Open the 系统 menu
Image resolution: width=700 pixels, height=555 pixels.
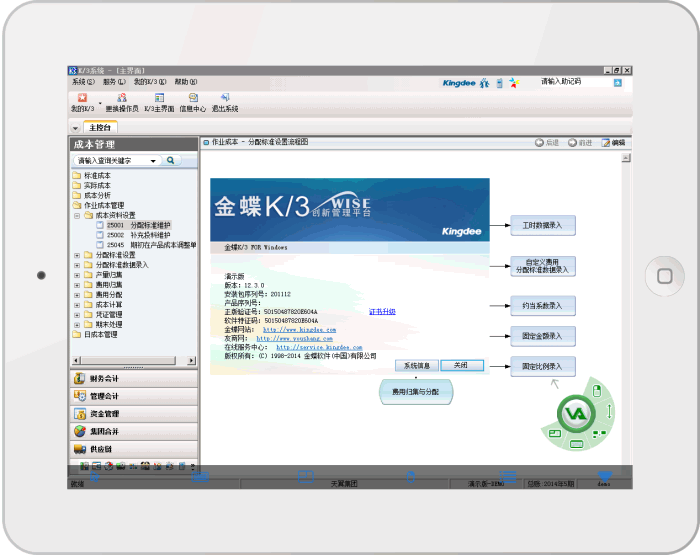point(83,82)
